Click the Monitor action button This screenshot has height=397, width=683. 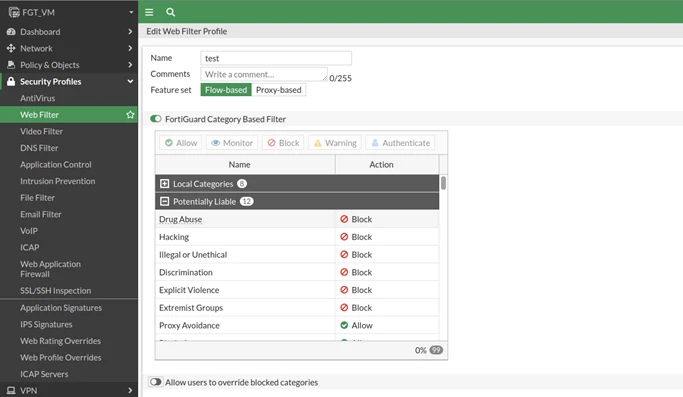[x=232, y=143]
